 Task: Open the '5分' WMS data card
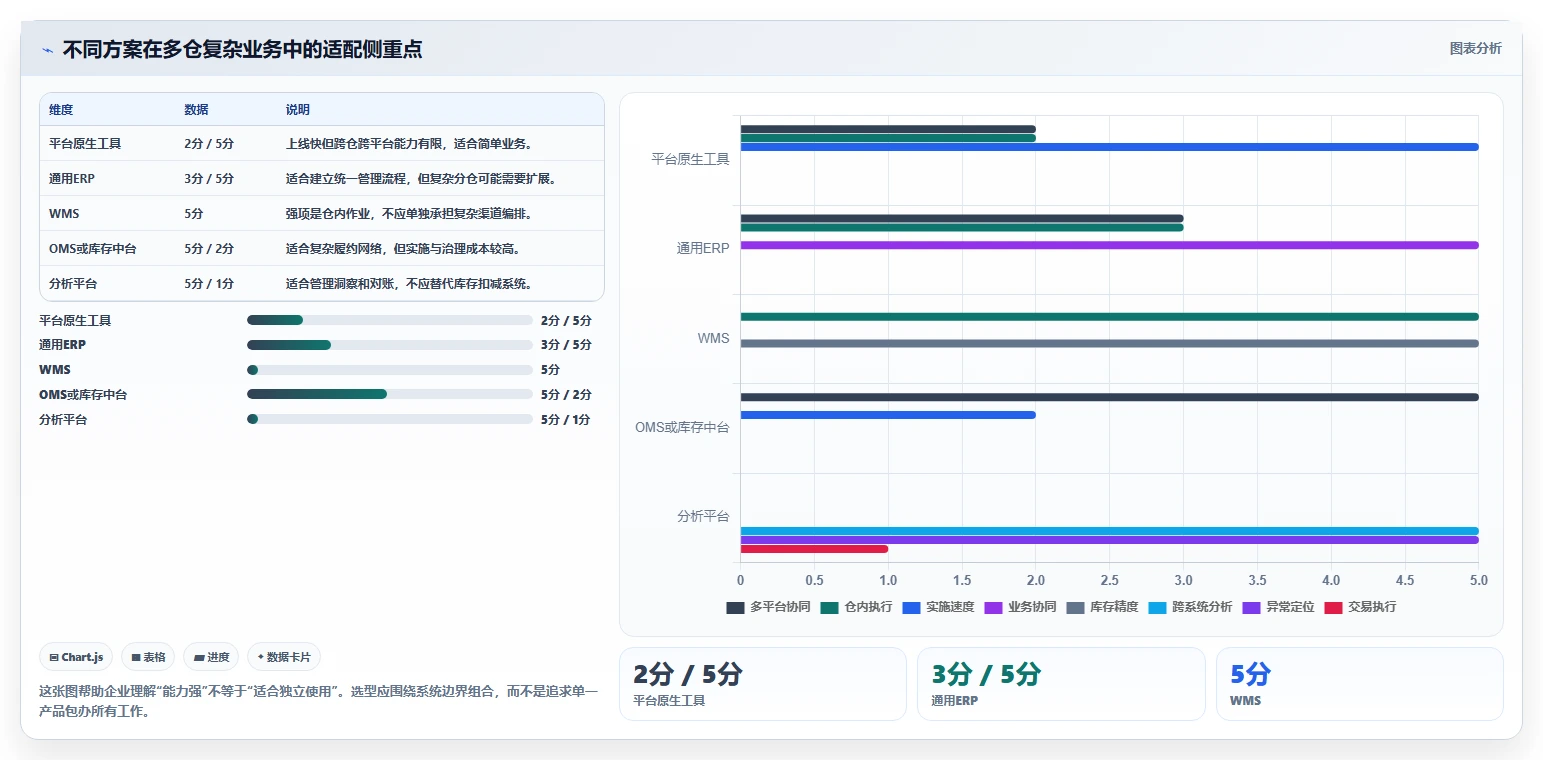(x=1359, y=684)
